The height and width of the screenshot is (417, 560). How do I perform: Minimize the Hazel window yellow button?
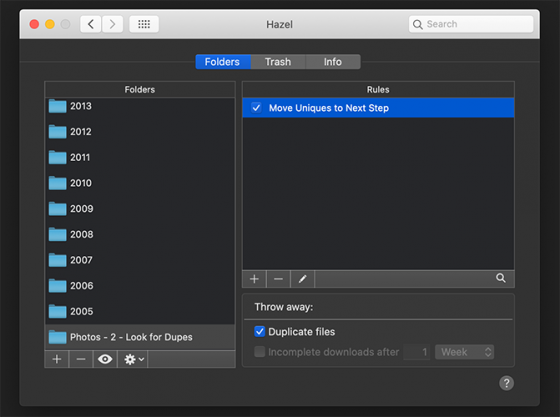[x=50, y=24]
